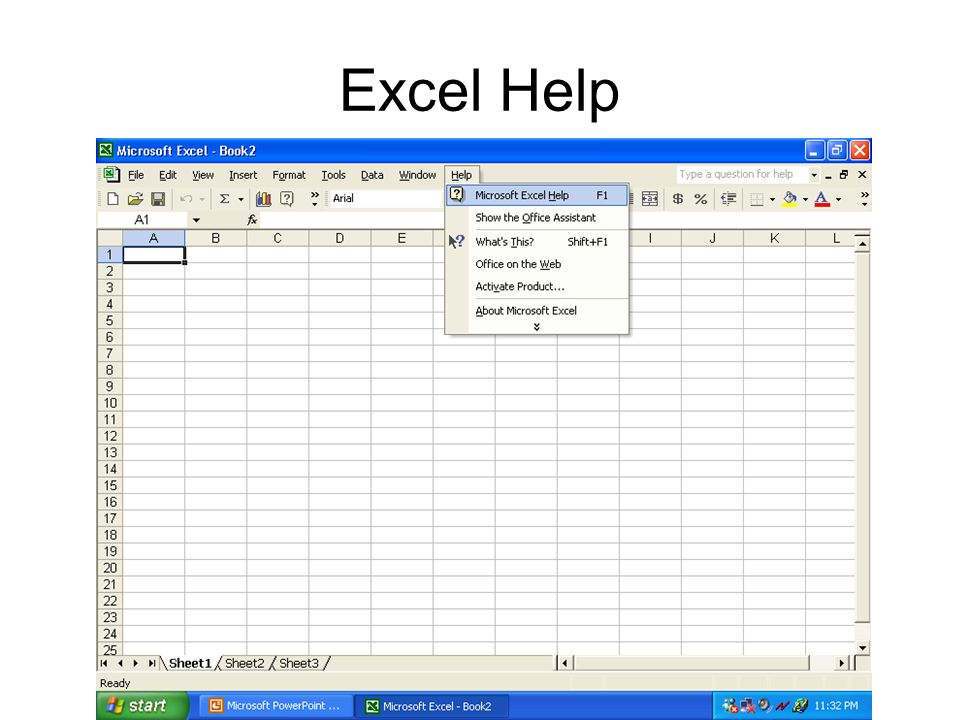The height and width of the screenshot is (720, 960).
Task: Open the File menu
Action: (x=136, y=175)
